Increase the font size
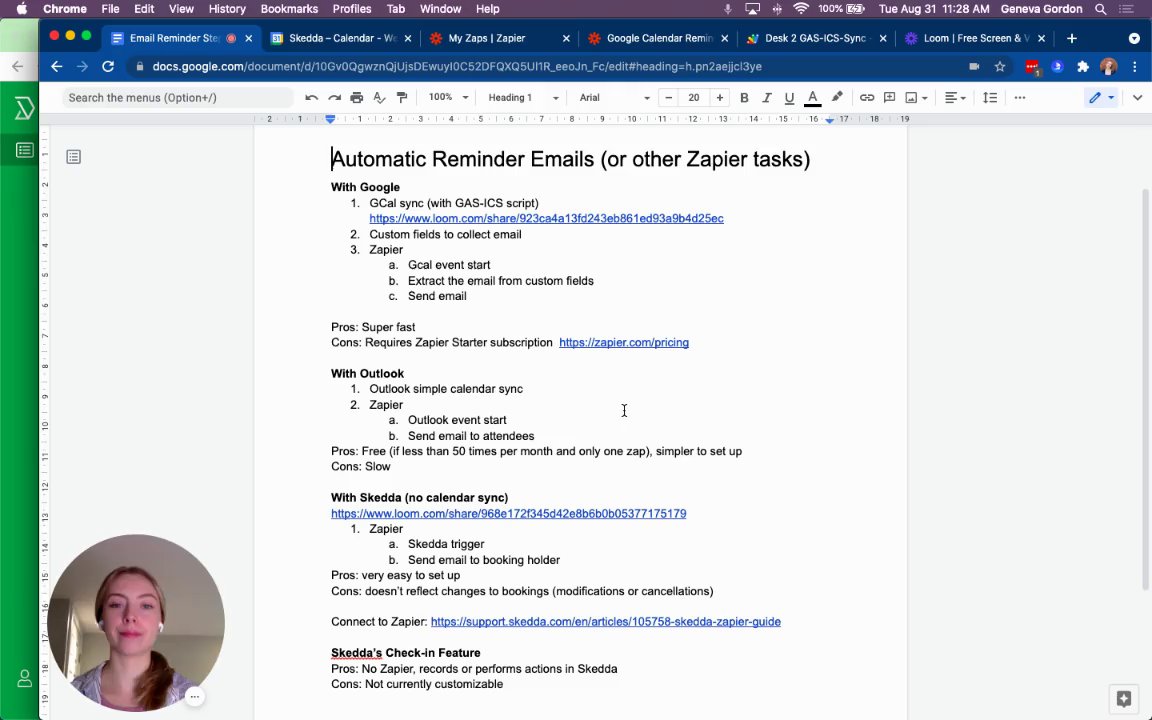 point(719,98)
